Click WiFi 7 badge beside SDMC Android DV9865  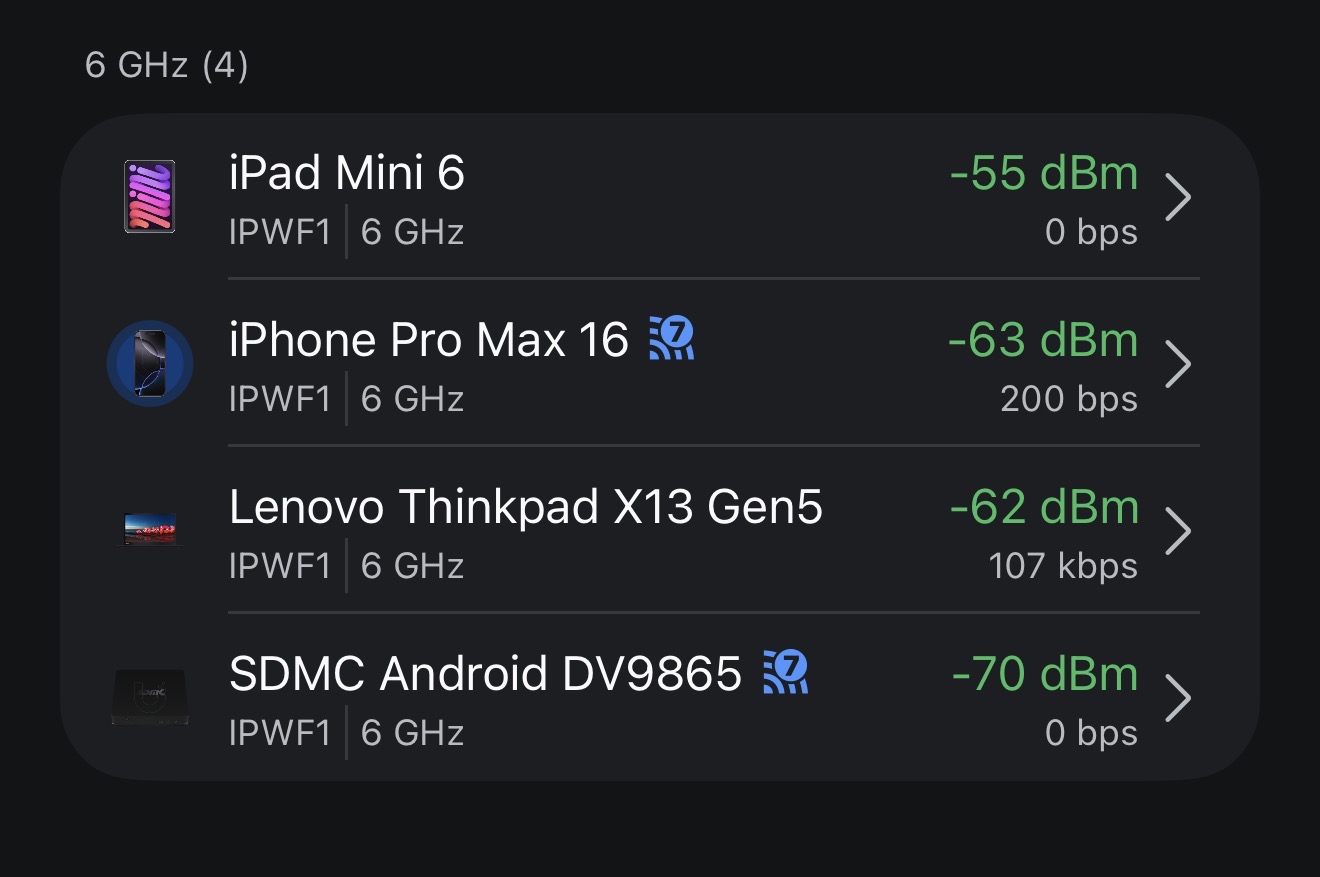(785, 672)
